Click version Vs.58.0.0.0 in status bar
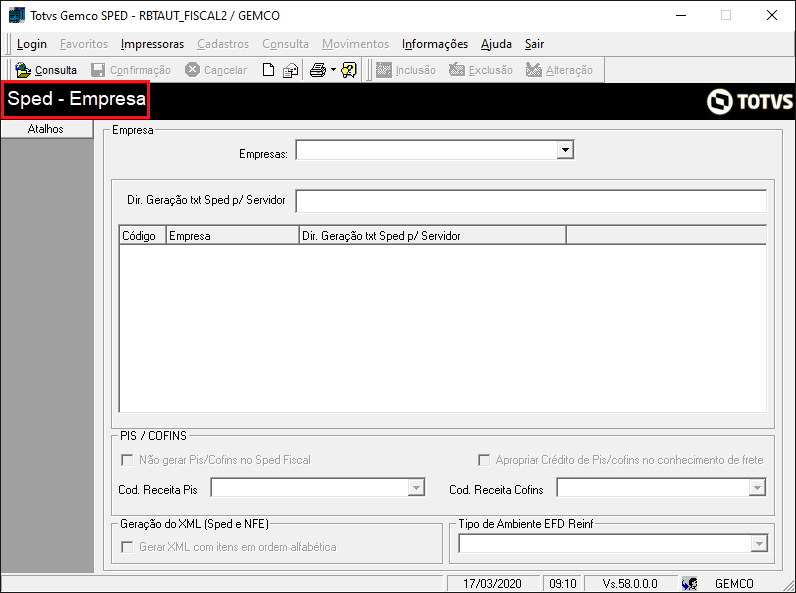The width and height of the screenshot is (796, 593). pos(630,584)
